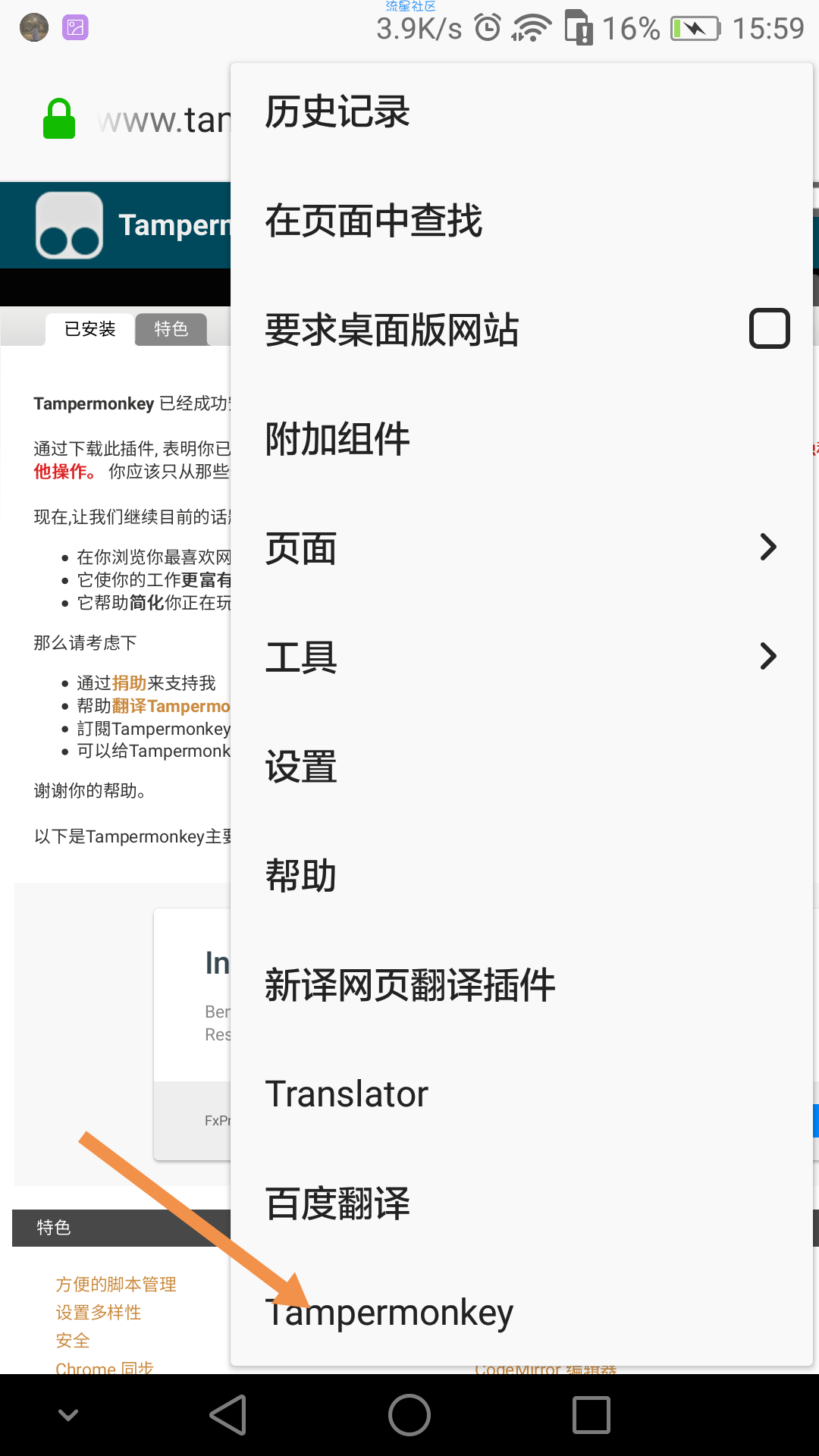Open 设置多样性 feature link
Image resolution: width=819 pixels, height=1456 pixels.
click(99, 1312)
